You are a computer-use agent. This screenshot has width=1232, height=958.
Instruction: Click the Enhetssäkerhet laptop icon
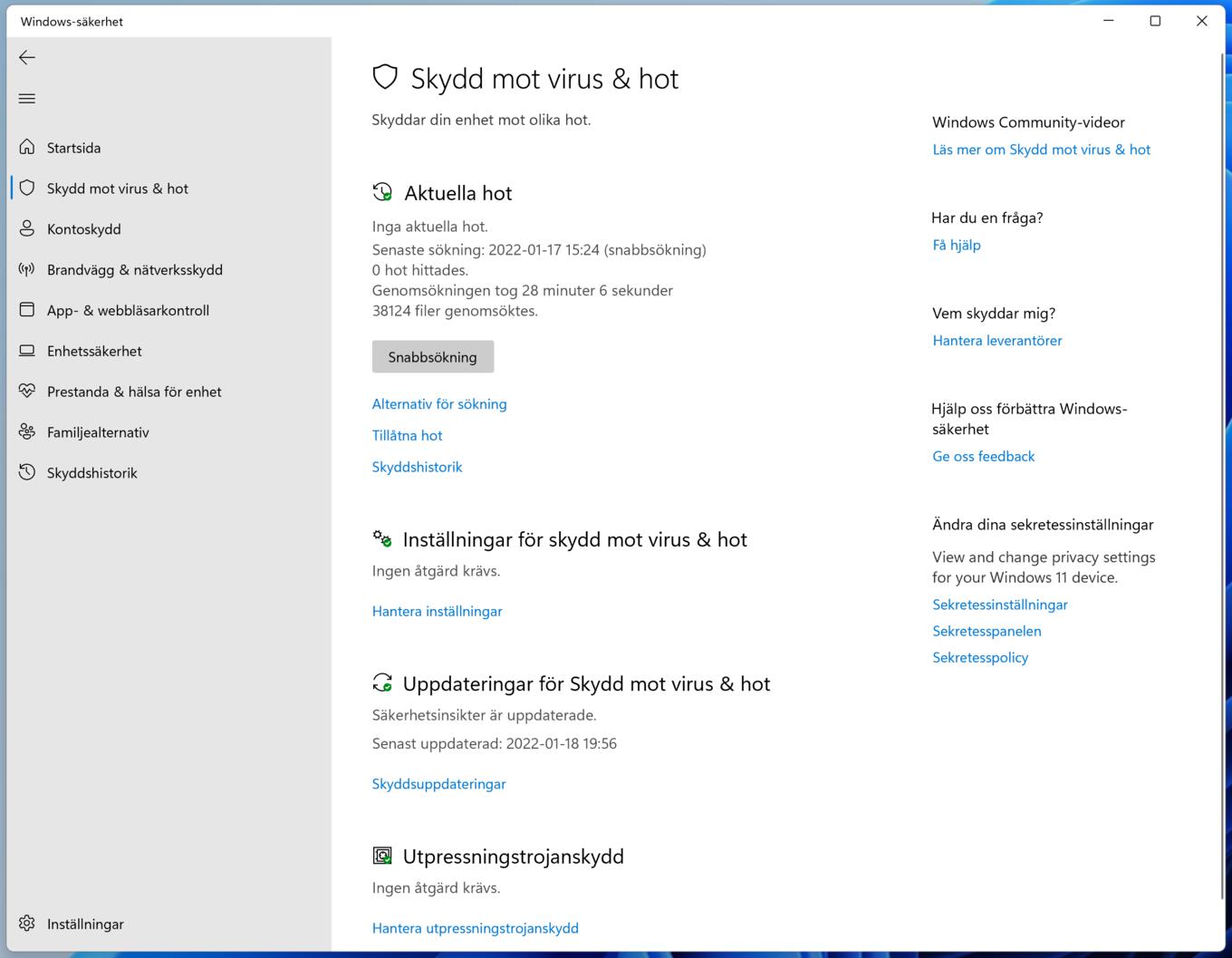(27, 351)
